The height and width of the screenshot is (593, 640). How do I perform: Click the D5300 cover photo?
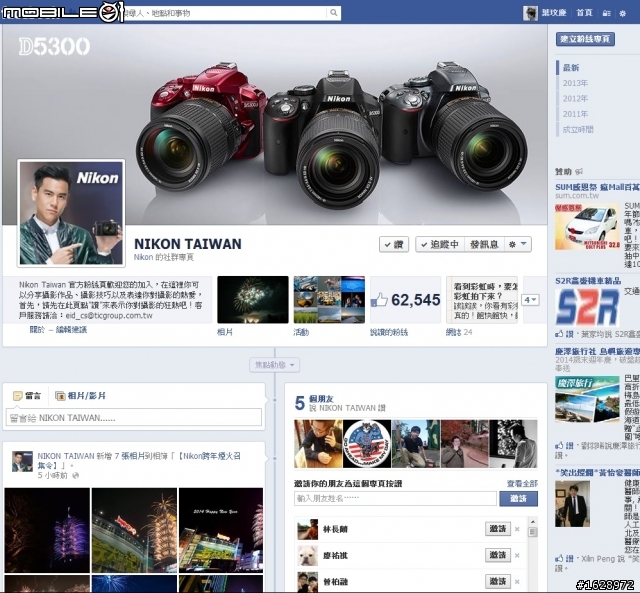click(275, 124)
